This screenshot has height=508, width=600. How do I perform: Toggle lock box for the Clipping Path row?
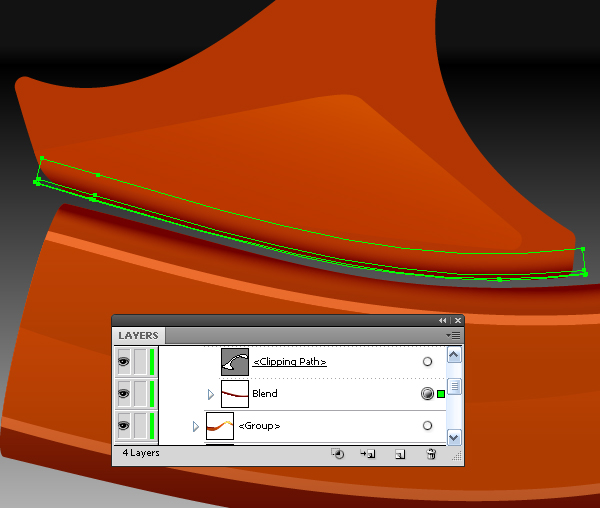point(140,361)
